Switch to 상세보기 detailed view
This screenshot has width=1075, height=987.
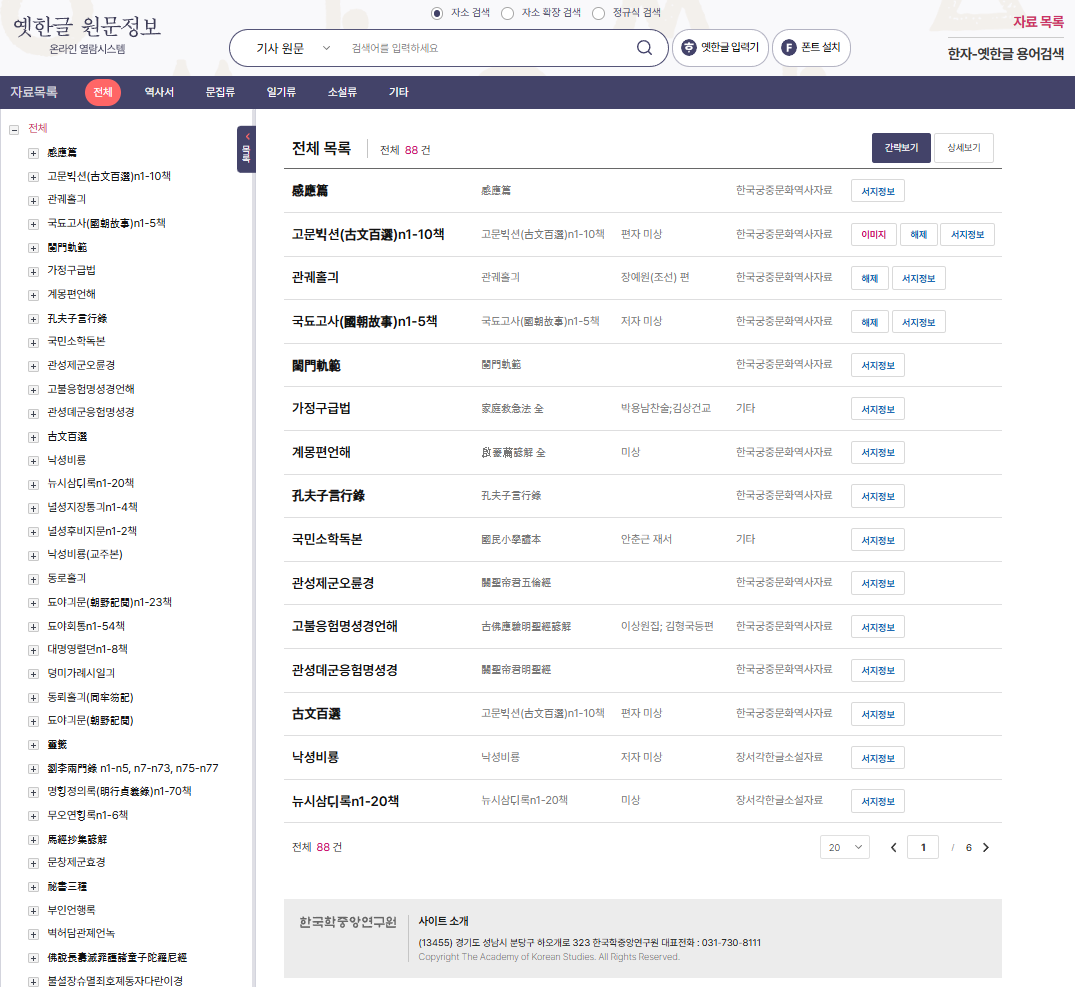pyautogui.click(x=963, y=148)
